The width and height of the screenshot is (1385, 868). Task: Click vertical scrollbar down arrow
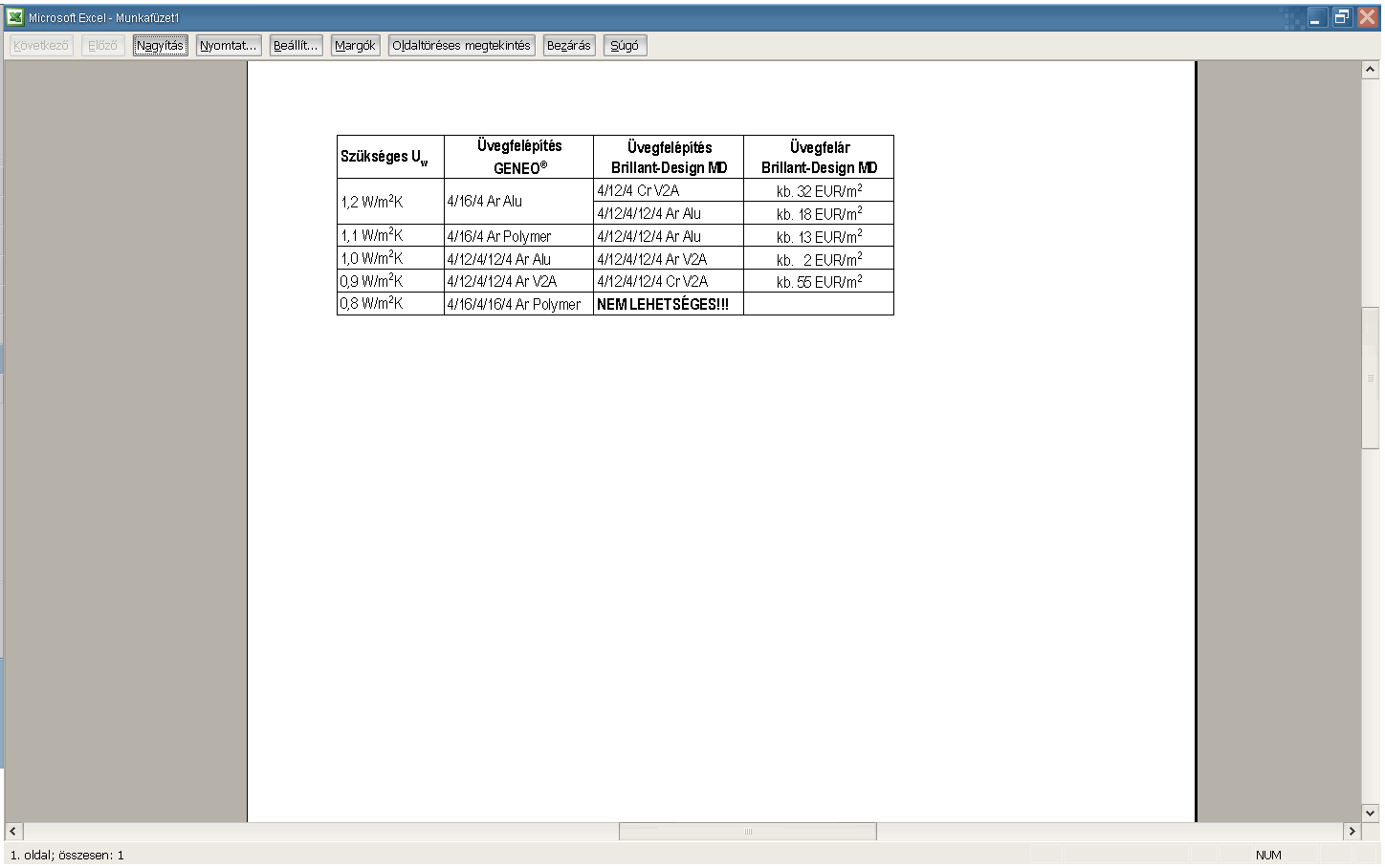pos(1371,814)
